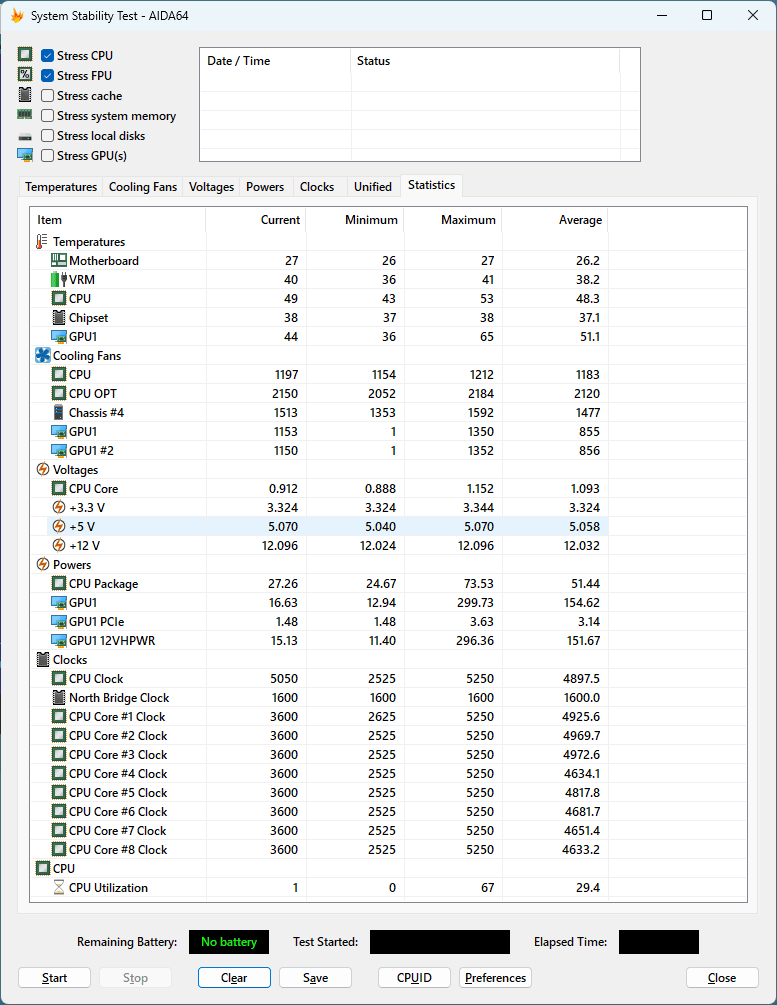Screen dimensions: 777x1005
Task: Click the GPU1 monitor icon under Temperatures
Action: 59,336
